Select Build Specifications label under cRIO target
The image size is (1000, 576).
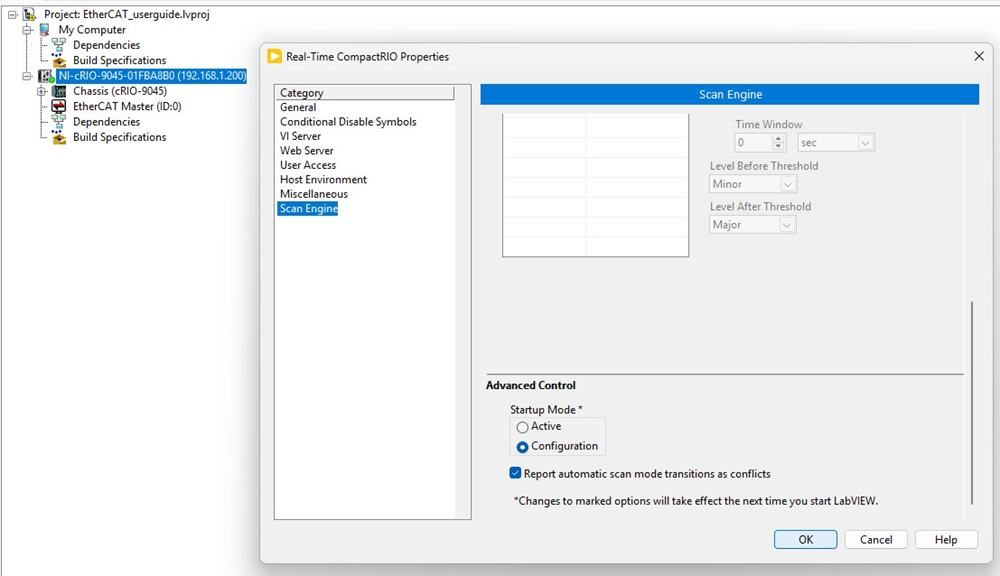(119, 137)
